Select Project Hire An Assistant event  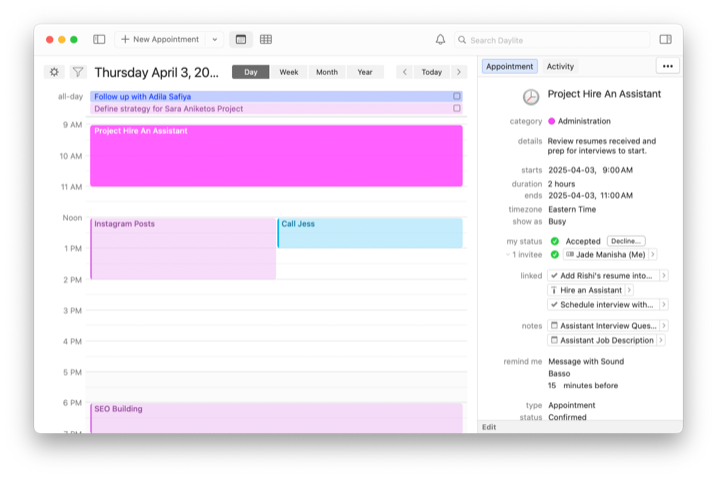(276, 156)
